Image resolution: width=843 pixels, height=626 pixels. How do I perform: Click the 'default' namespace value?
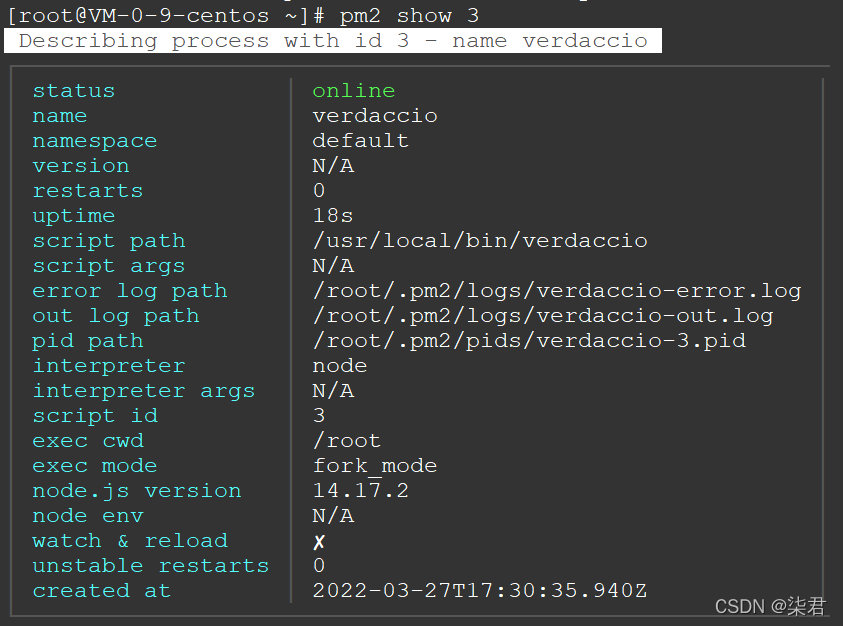(x=361, y=141)
